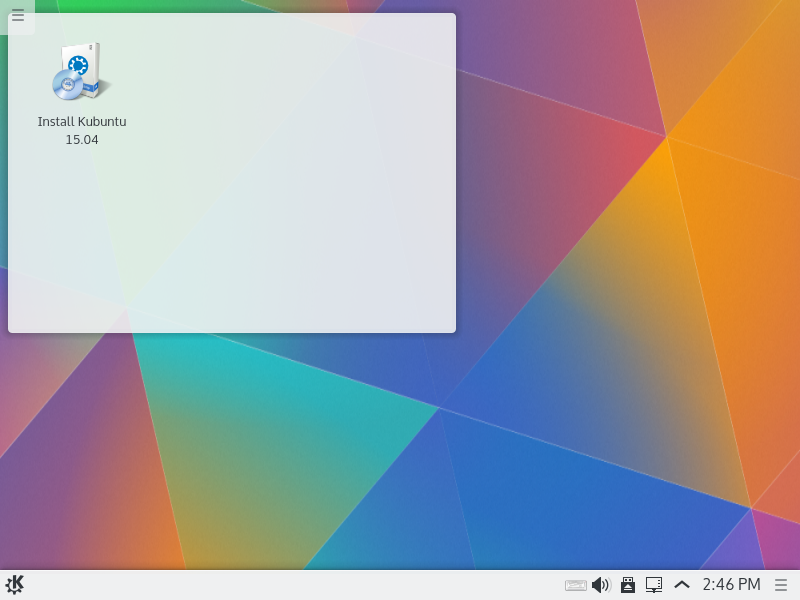Open panel settings menu beside the clock
Viewport: 800px width, 600px height.
click(x=782, y=585)
